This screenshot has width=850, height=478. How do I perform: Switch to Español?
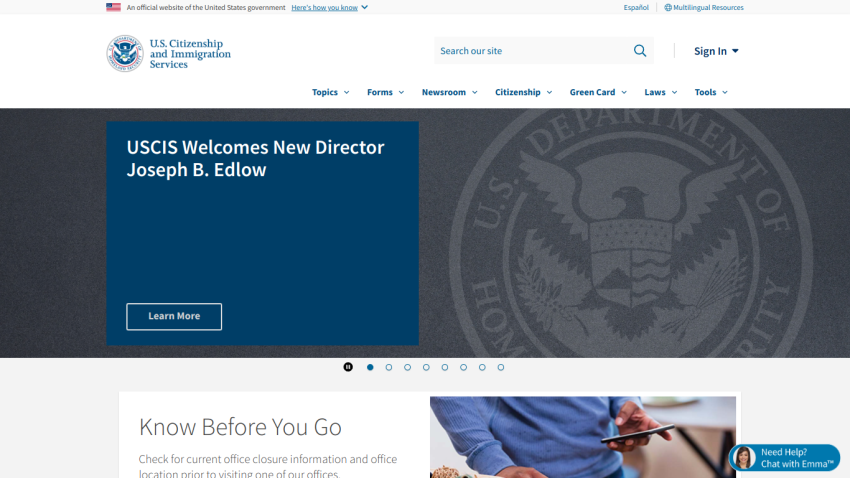point(636,8)
